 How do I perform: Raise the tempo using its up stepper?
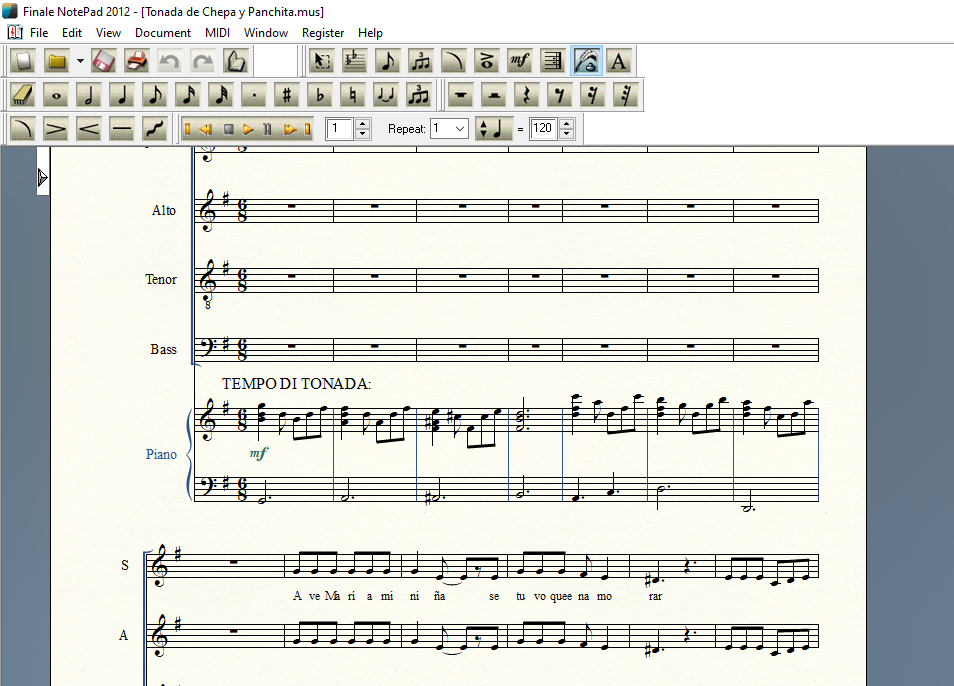(567, 124)
